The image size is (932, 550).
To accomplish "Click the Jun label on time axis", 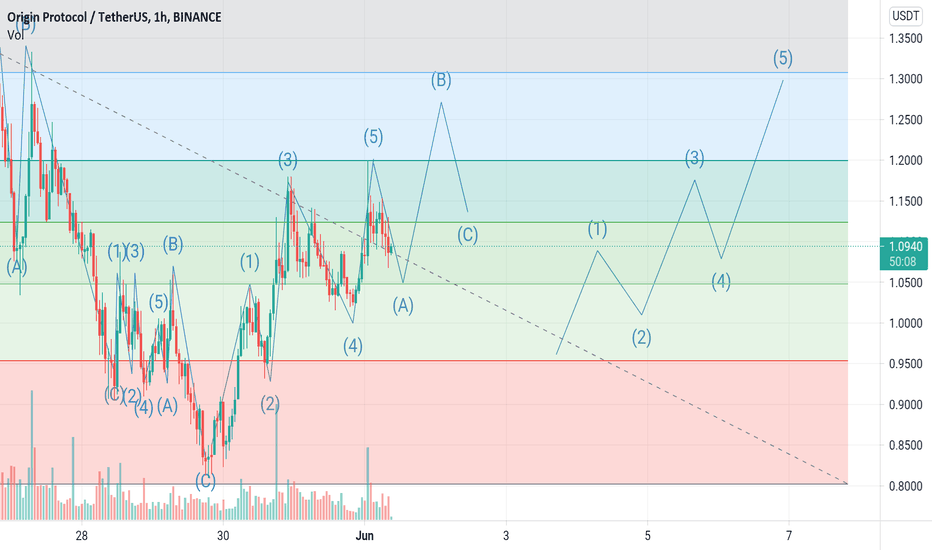I will coord(364,536).
